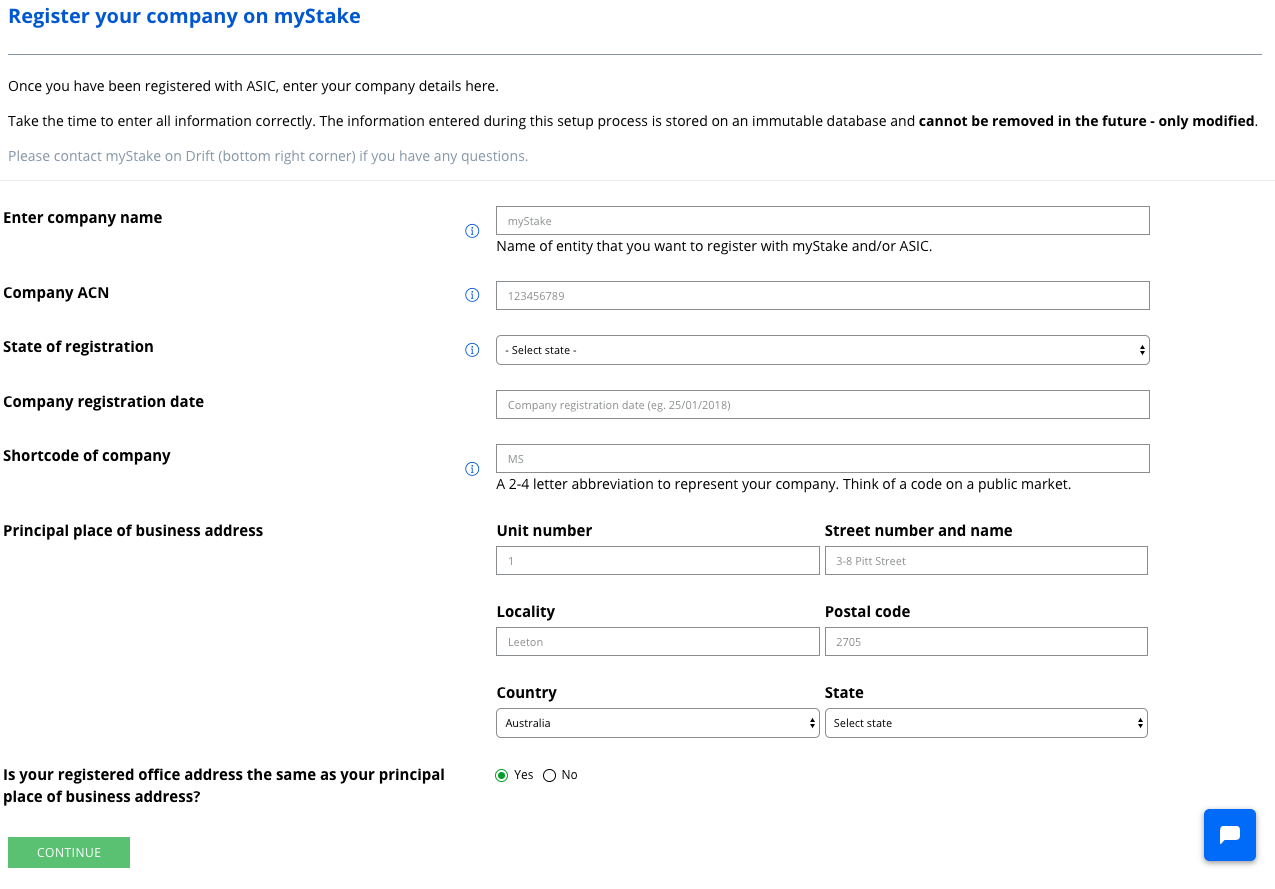The image size is (1275, 889).
Task: Click info icon next to company name
Action: pos(472,231)
